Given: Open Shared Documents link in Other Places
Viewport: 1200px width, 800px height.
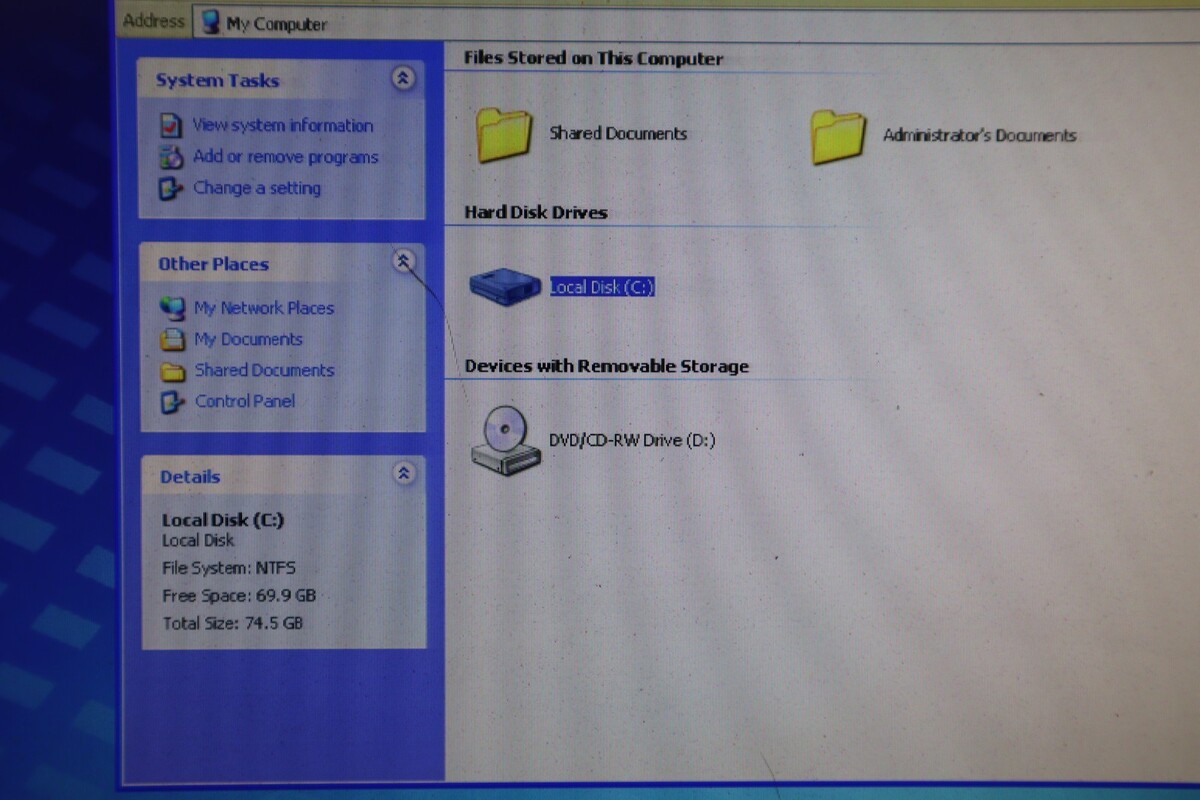Looking at the screenshot, I should tap(264, 371).
